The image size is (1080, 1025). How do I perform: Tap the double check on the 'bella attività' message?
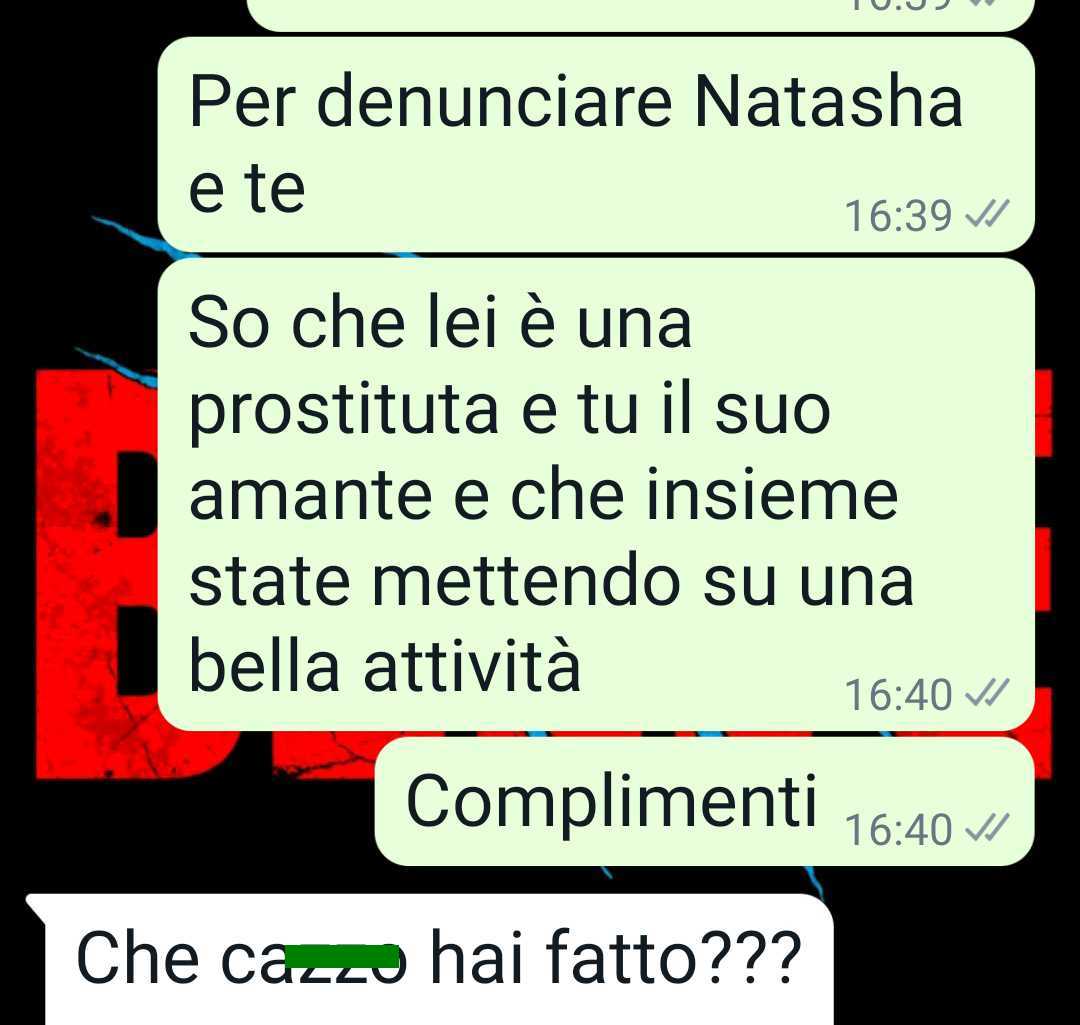click(988, 692)
